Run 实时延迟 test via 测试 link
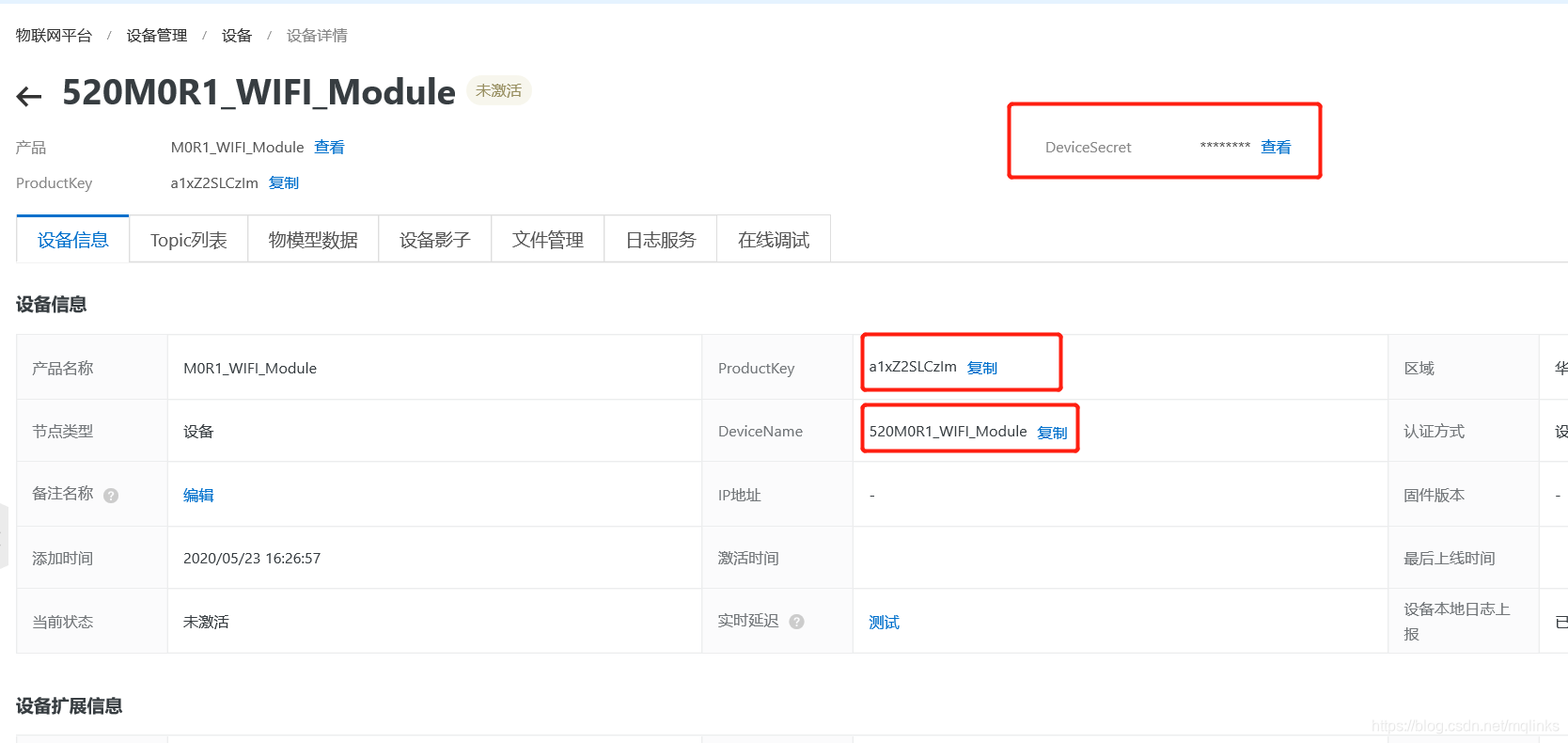 (x=884, y=623)
